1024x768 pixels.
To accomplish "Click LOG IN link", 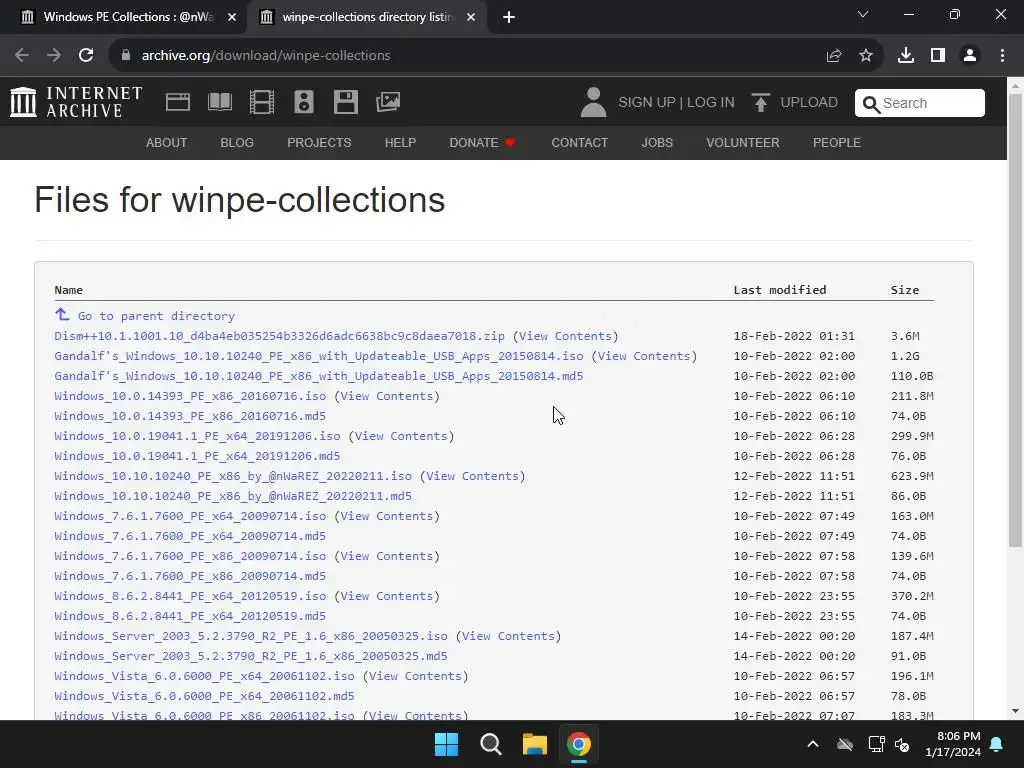I will point(711,103).
